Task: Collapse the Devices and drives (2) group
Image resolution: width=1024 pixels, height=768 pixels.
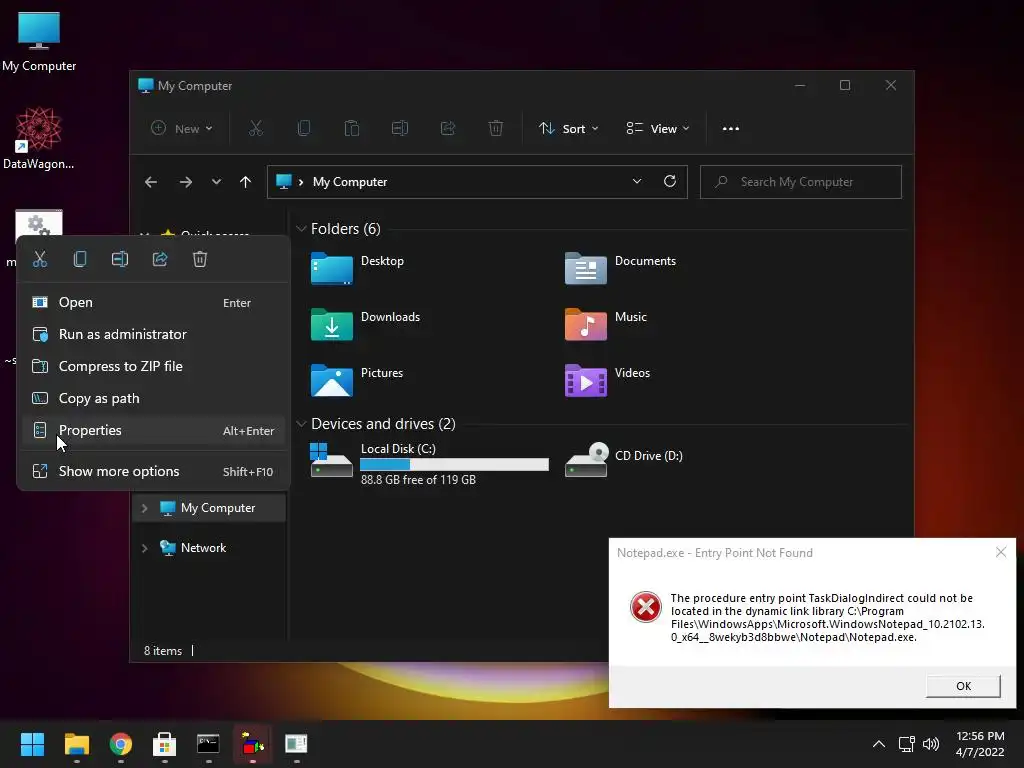Action: (x=301, y=424)
